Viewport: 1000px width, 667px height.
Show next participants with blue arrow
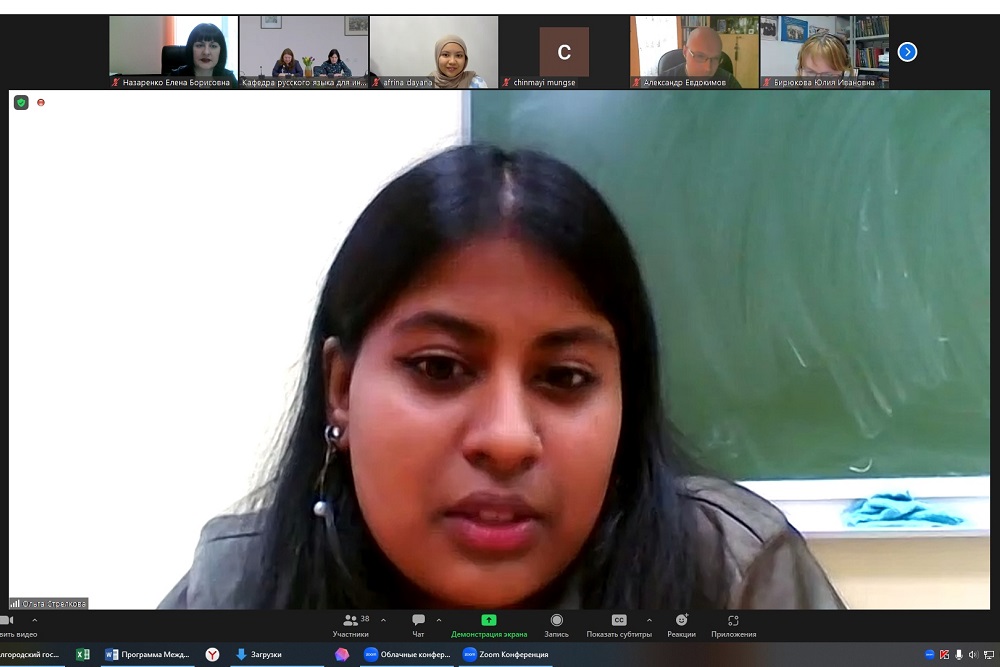[907, 52]
